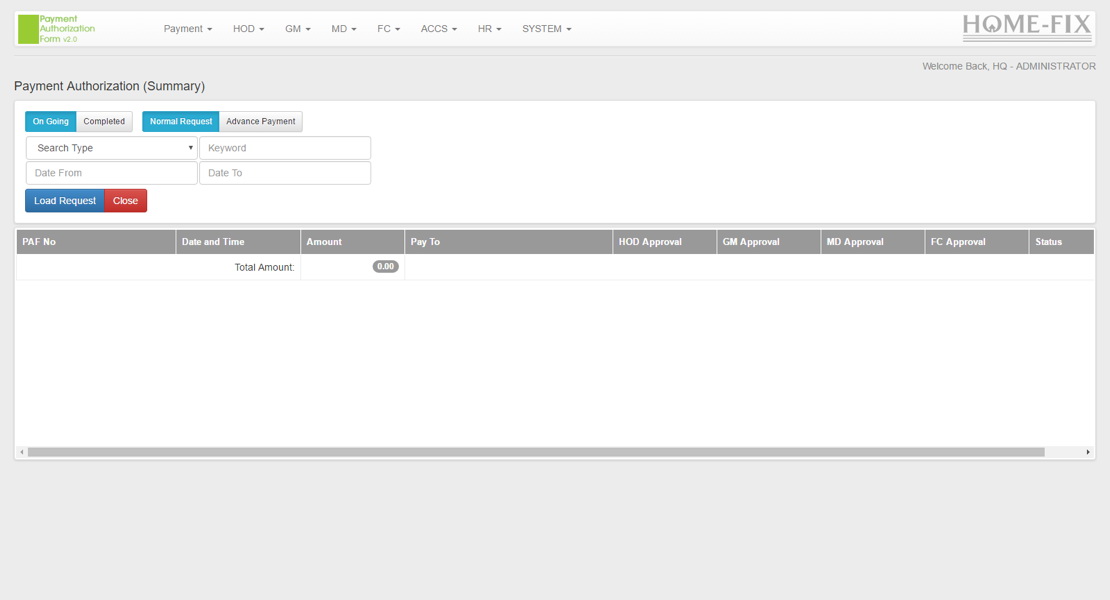Switch to the Completed tab
This screenshot has width=1110, height=600.
click(104, 121)
